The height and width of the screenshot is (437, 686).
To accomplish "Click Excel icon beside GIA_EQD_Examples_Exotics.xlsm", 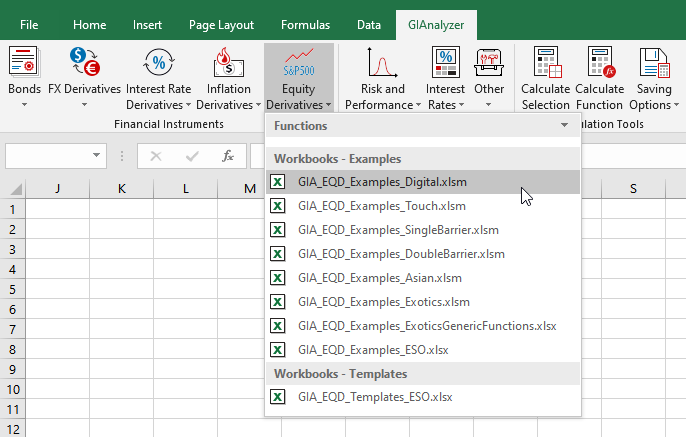I will pyautogui.click(x=277, y=302).
